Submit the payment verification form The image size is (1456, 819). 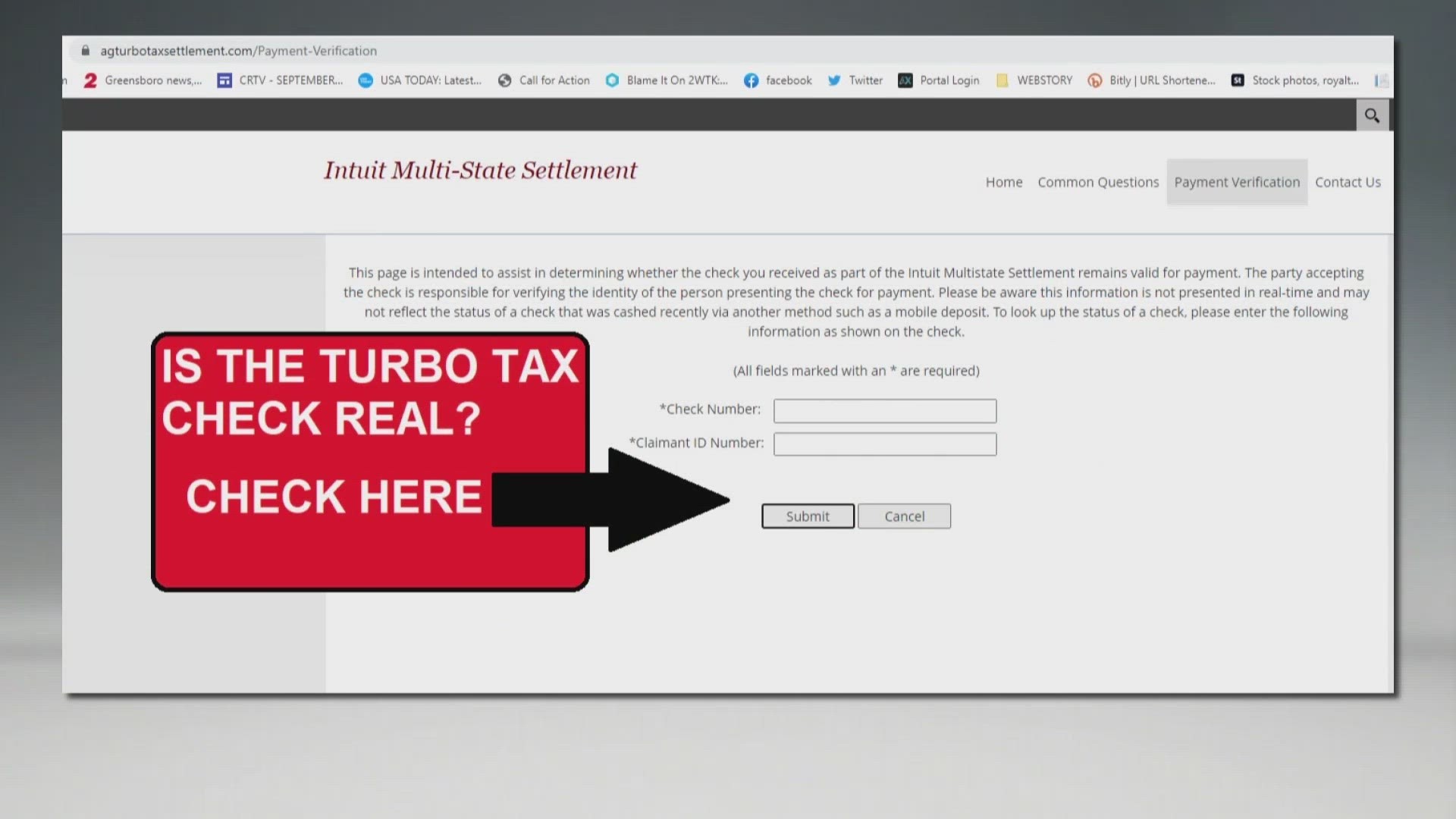tap(807, 515)
